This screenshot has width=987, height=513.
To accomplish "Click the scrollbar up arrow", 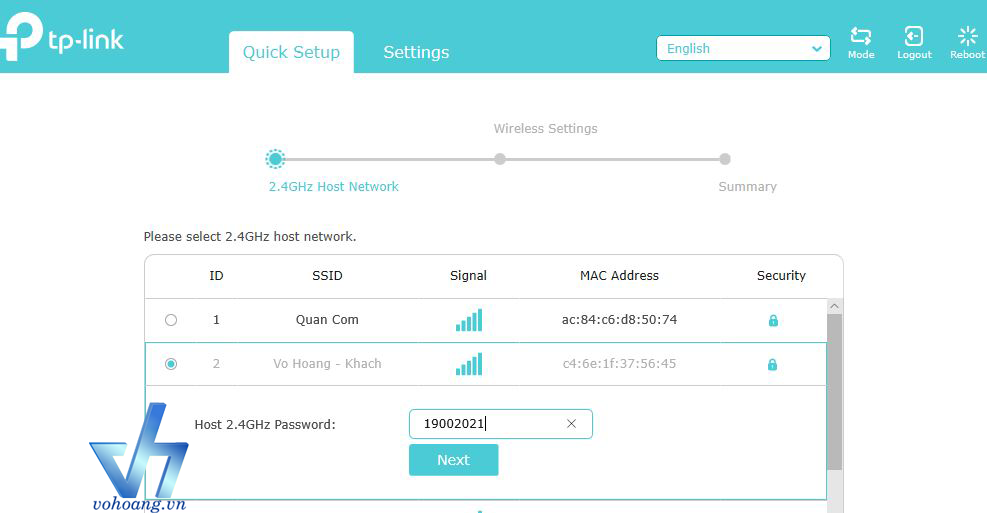I will [x=834, y=306].
